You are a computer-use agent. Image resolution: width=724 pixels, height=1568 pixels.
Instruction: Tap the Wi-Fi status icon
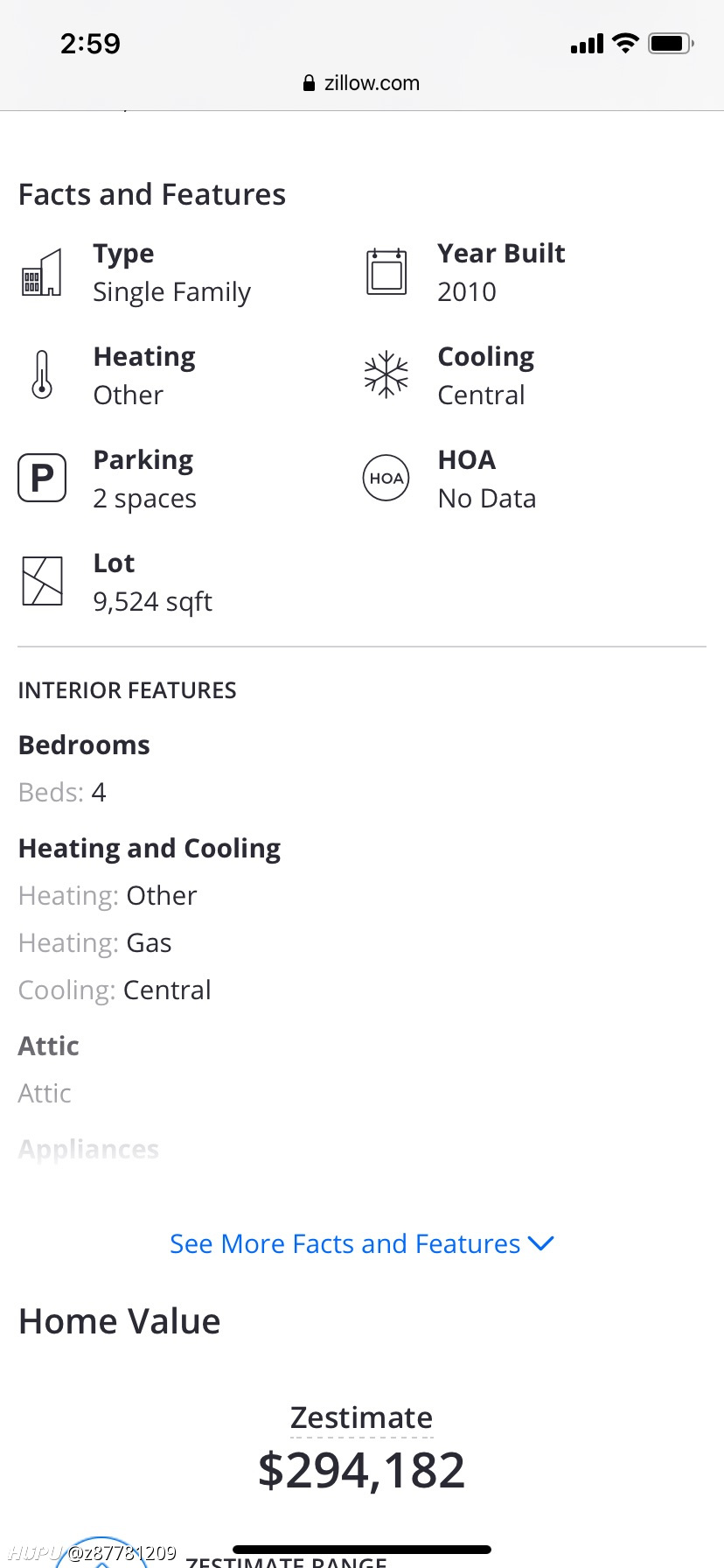(626, 43)
